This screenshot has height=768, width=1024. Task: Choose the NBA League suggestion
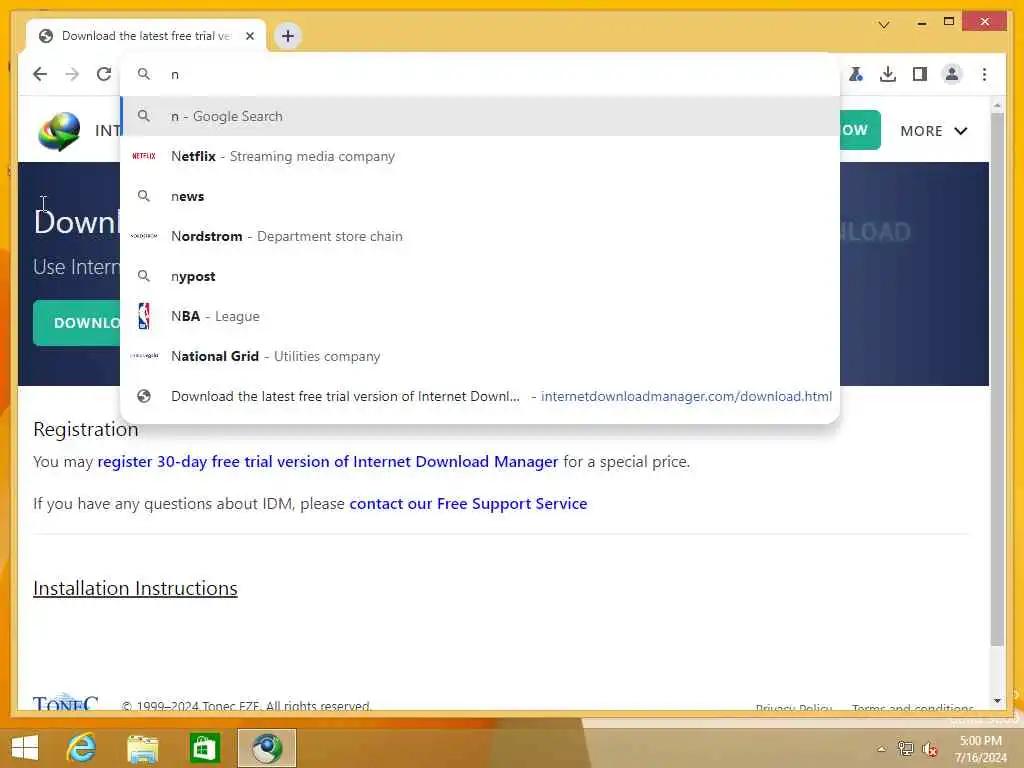(x=480, y=316)
